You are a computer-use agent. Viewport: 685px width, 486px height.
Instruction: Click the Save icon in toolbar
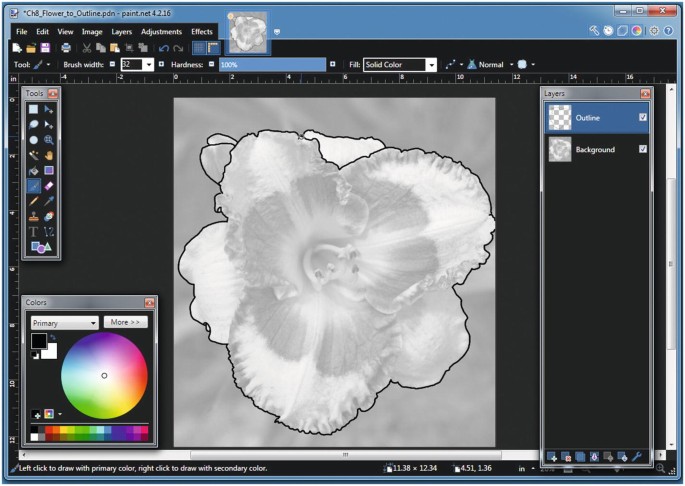[x=45, y=47]
